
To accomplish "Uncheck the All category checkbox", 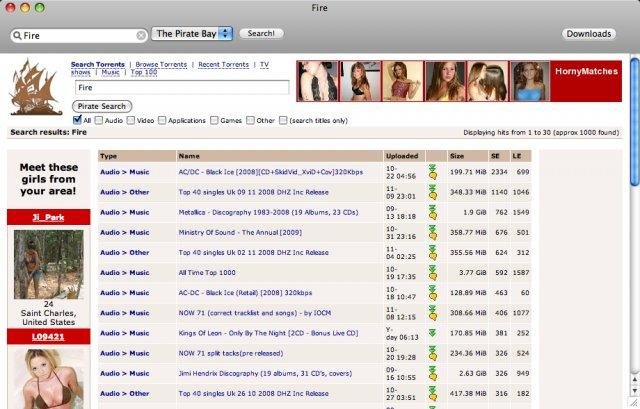I will (77, 120).
